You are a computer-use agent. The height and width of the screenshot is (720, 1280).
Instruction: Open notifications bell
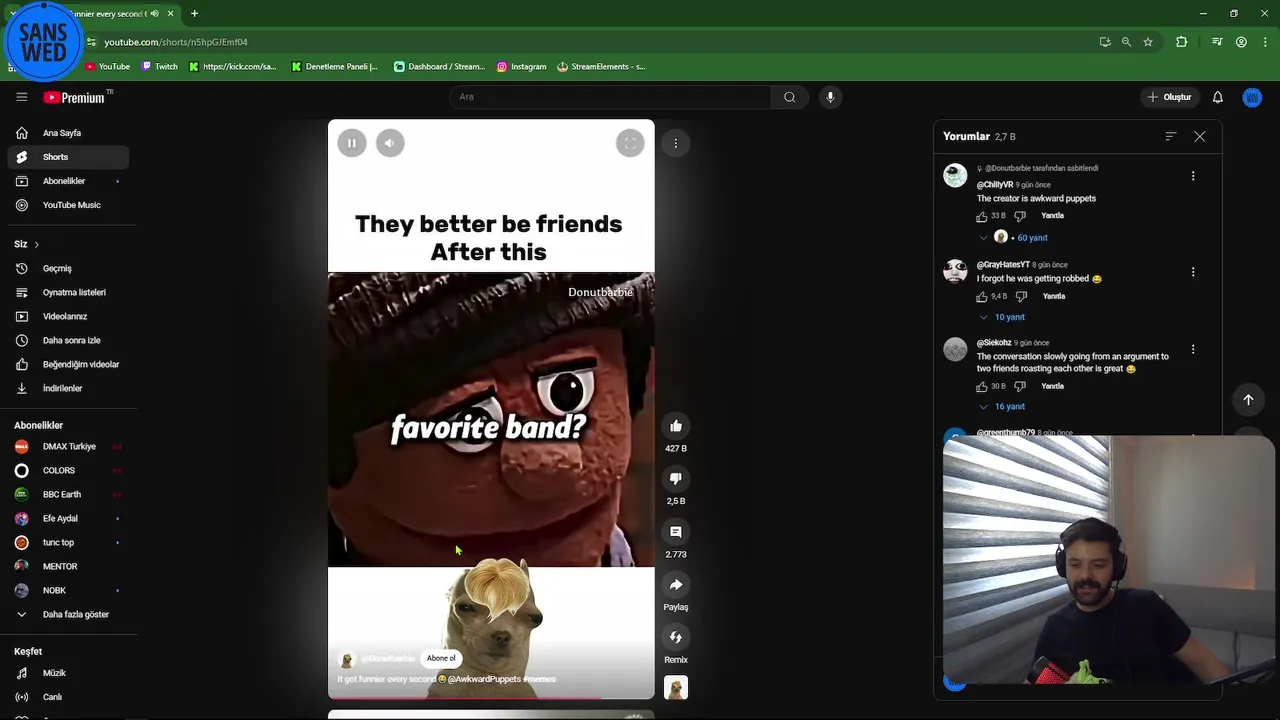coord(1218,97)
